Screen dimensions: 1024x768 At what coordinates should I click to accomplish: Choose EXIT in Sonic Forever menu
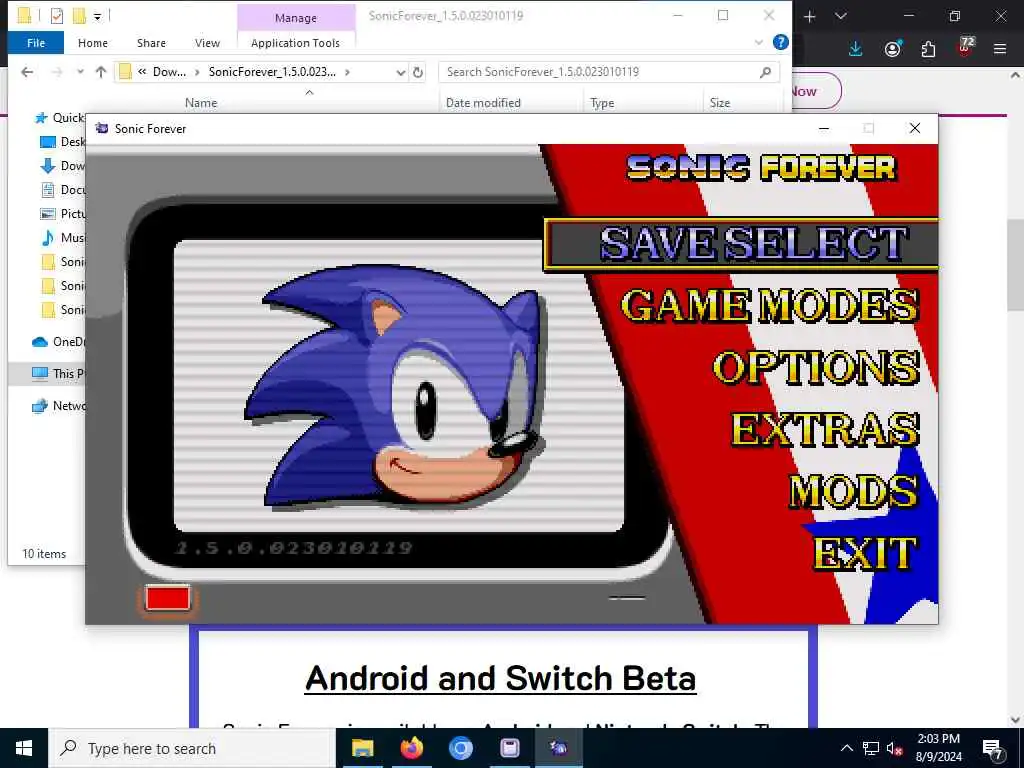[865, 554]
